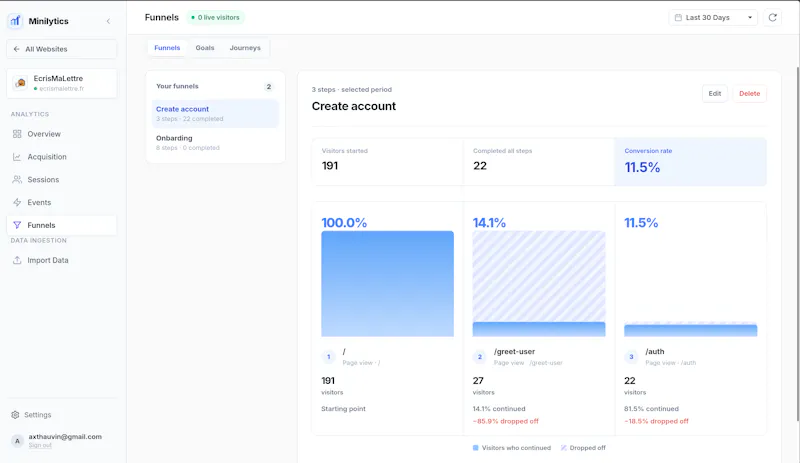Switch to the Goals tab
800x463 pixels.
(205, 48)
